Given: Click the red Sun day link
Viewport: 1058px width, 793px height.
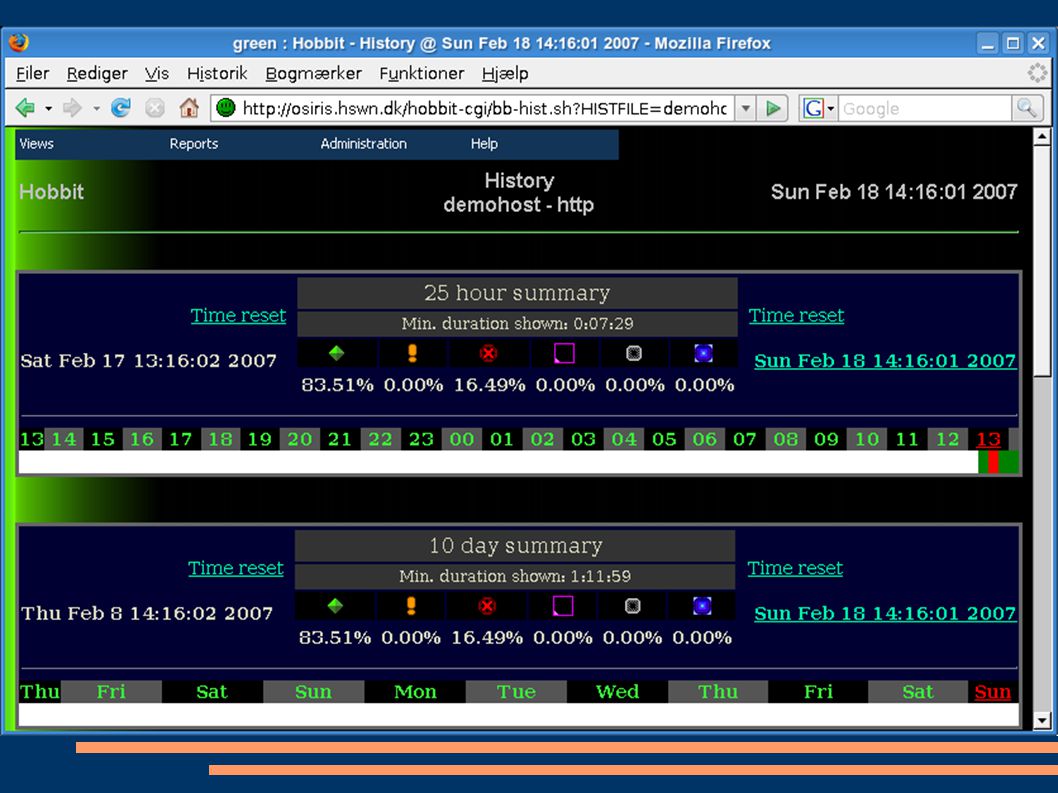Looking at the screenshot, I should (x=993, y=692).
